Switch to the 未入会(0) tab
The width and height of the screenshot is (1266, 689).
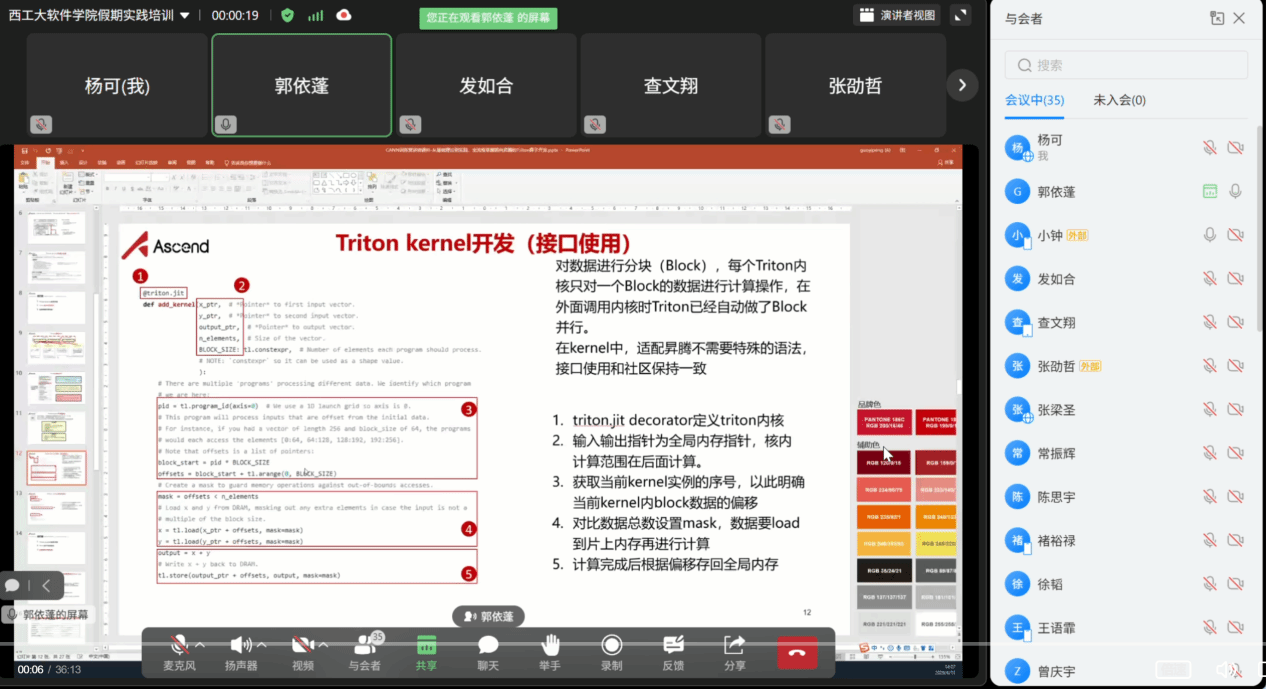click(x=1119, y=100)
